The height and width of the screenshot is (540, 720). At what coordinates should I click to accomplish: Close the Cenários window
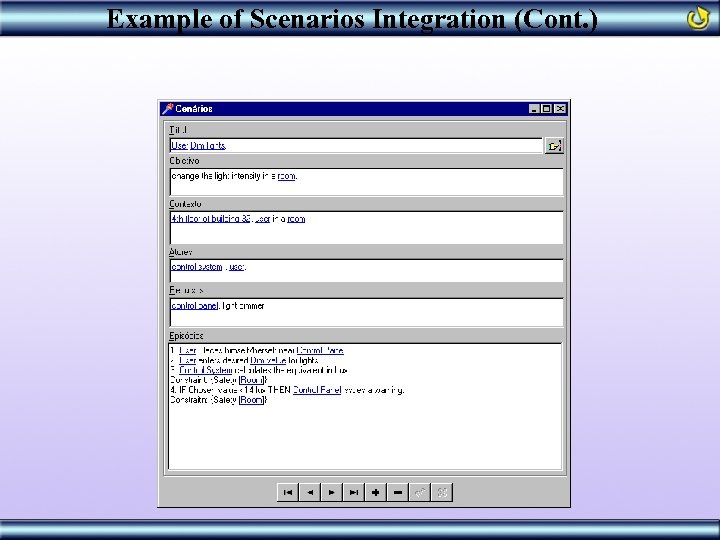point(560,109)
